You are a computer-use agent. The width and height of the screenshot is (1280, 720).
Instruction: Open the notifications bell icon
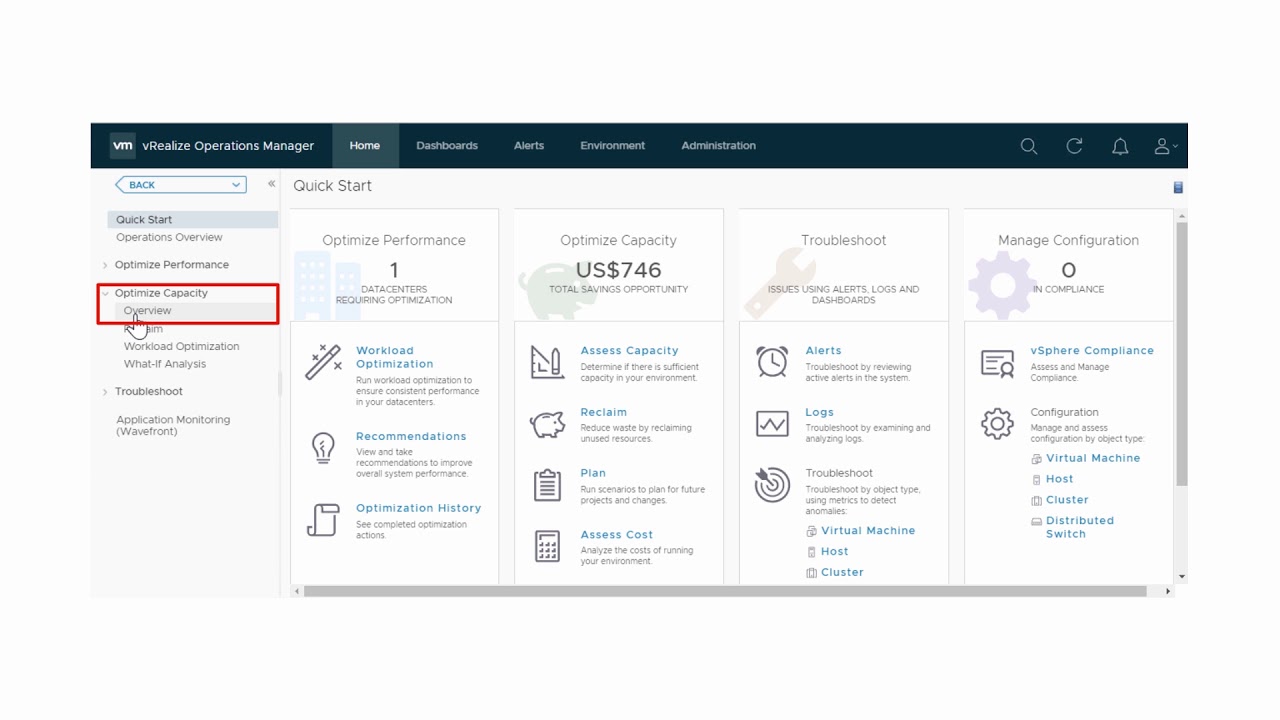coord(1120,146)
